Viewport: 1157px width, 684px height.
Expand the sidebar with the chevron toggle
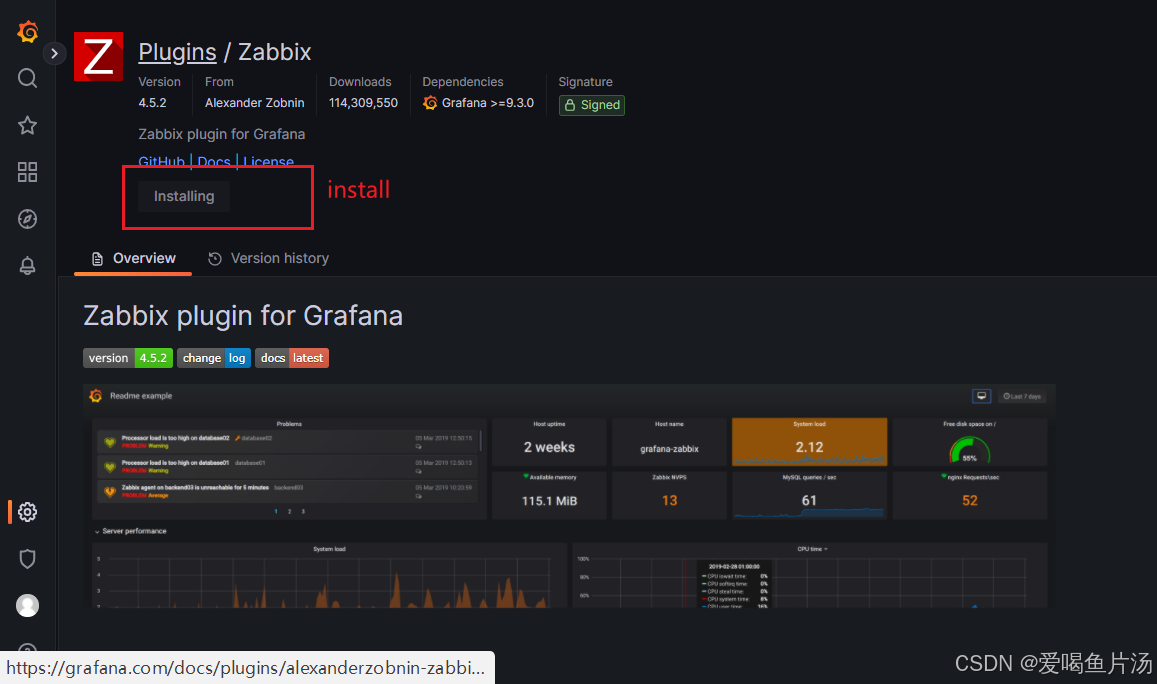pyautogui.click(x=54, y=53)
